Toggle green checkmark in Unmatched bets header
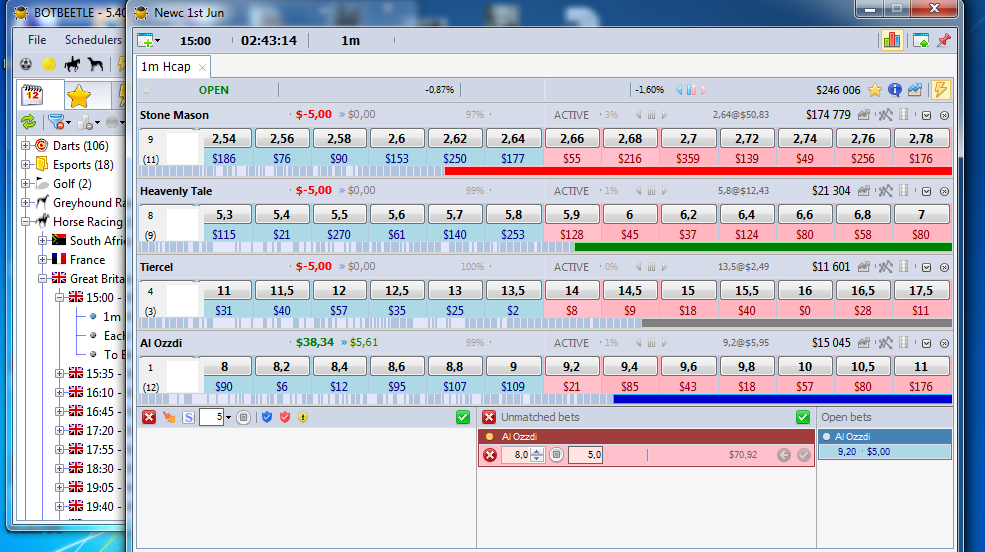This screenshot has height=552, width=985. coord(803,417)
